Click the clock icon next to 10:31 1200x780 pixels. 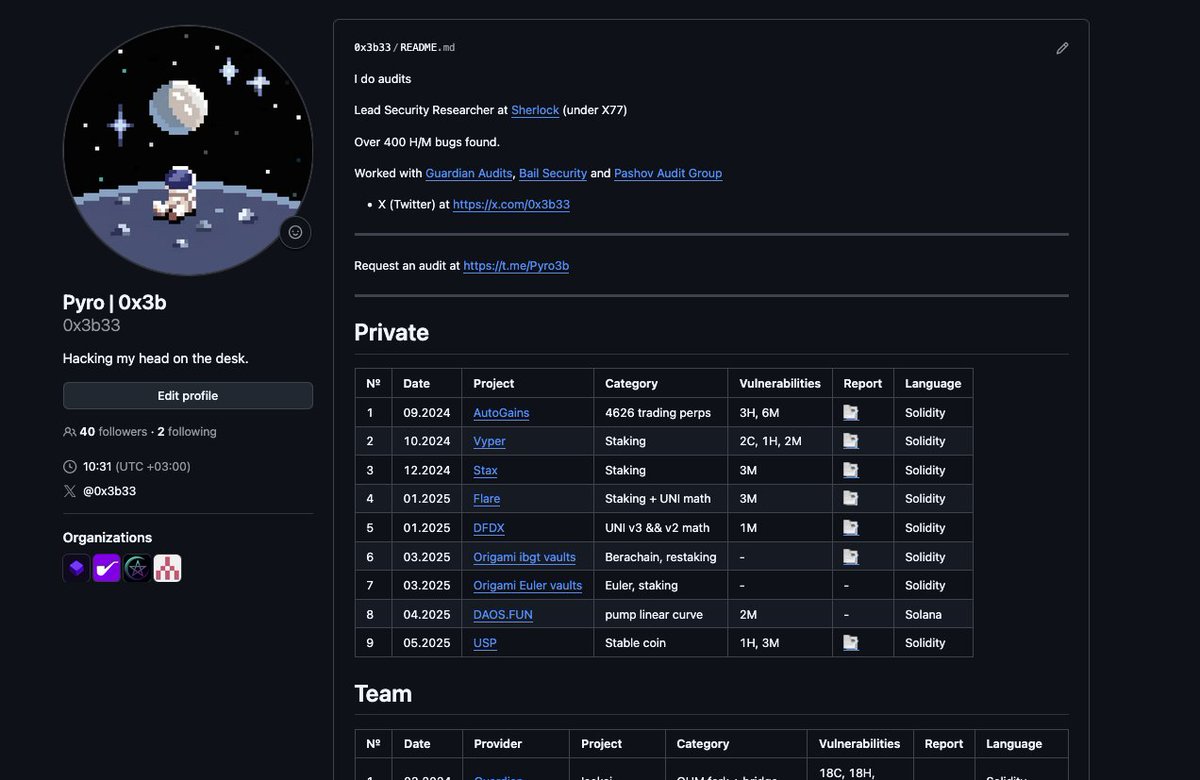tap(70, 467)
